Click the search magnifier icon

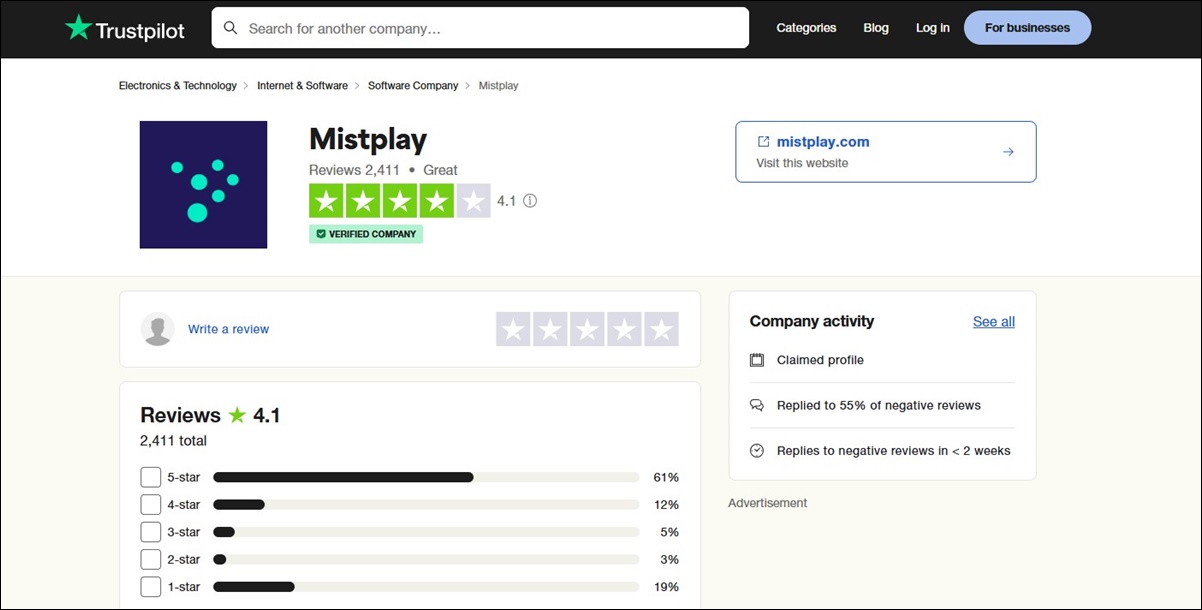(x=231, y=28)
